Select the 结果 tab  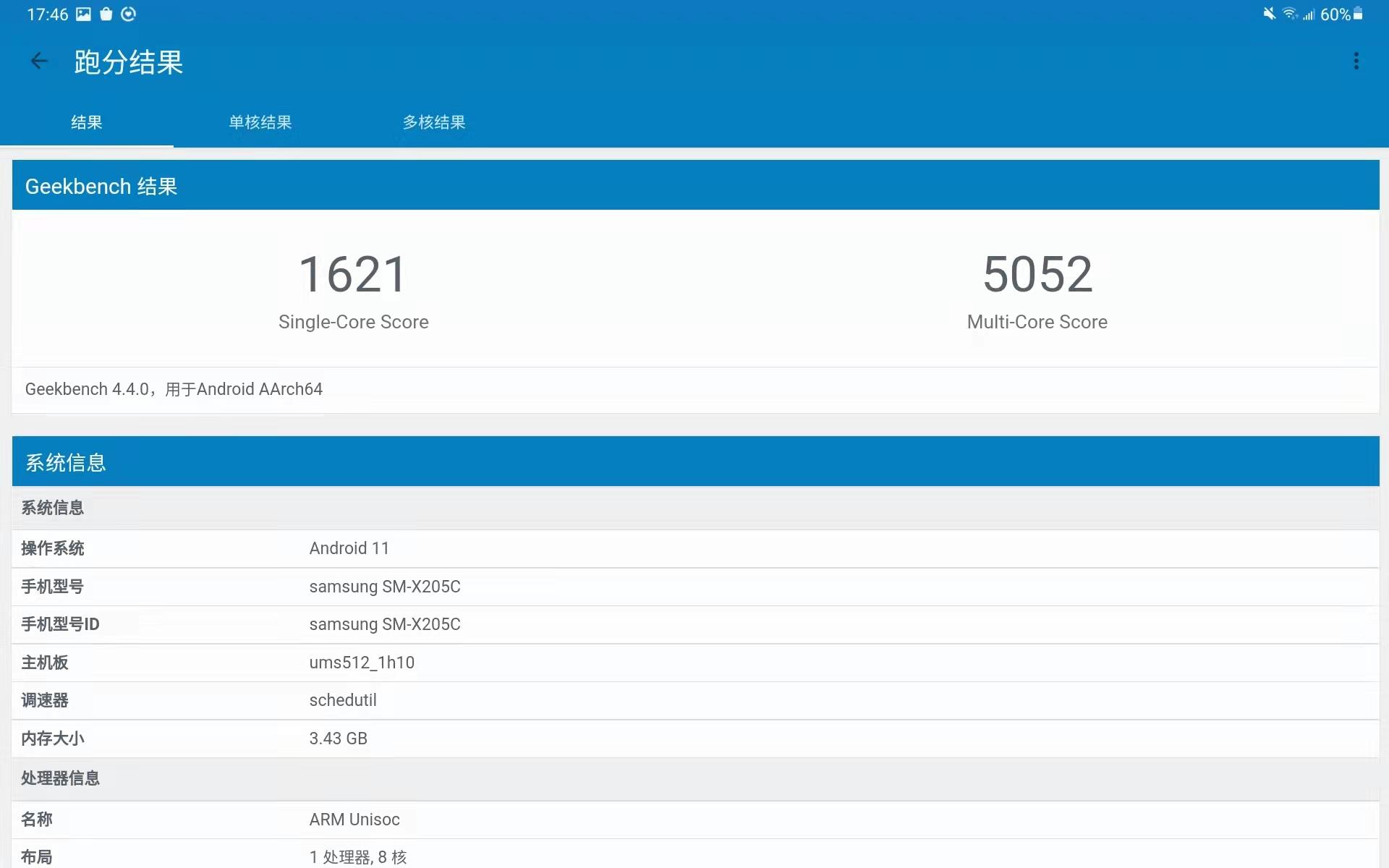coord(87,122)
